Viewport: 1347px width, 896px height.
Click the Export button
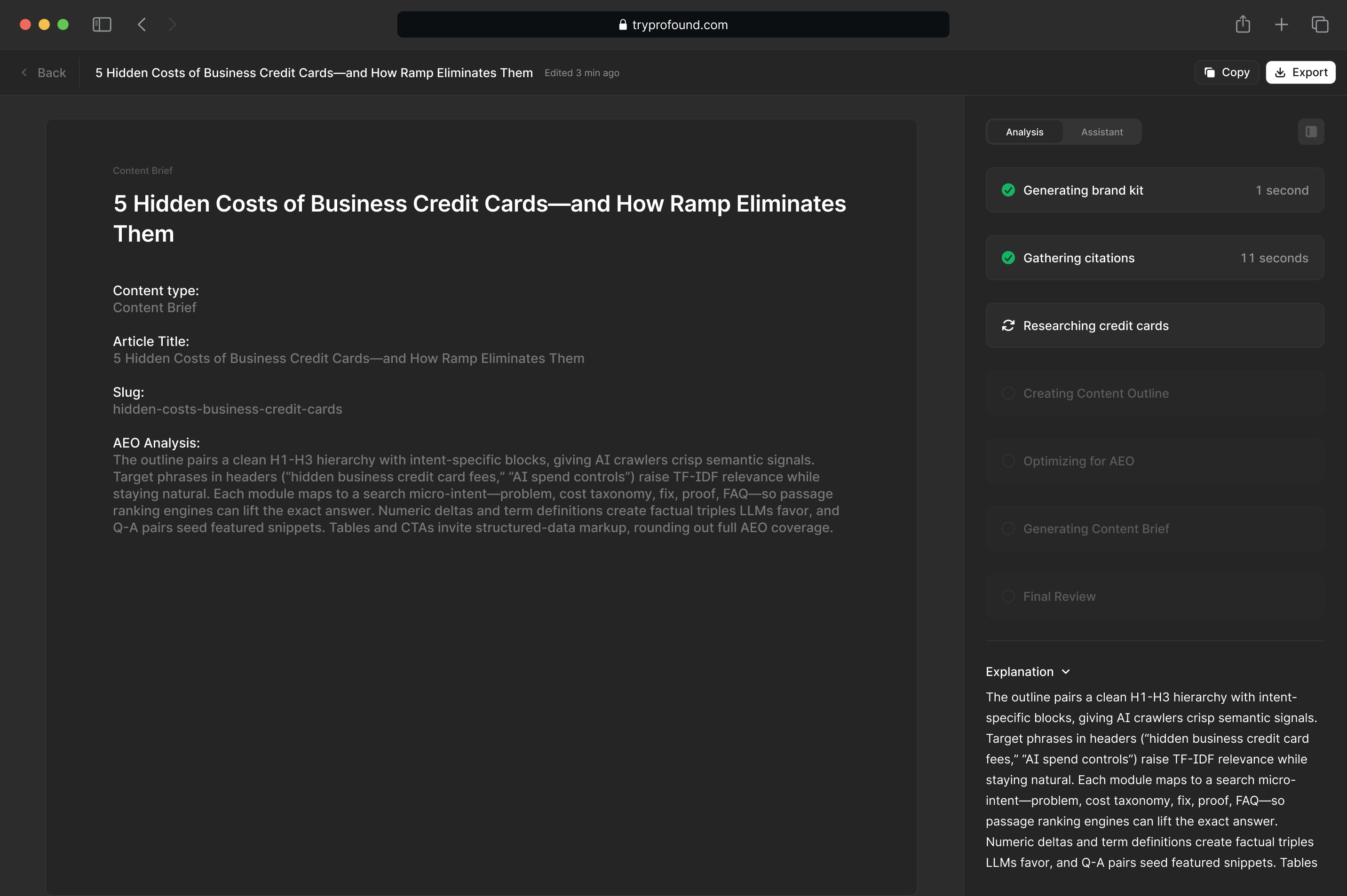tap(1300, 72)
